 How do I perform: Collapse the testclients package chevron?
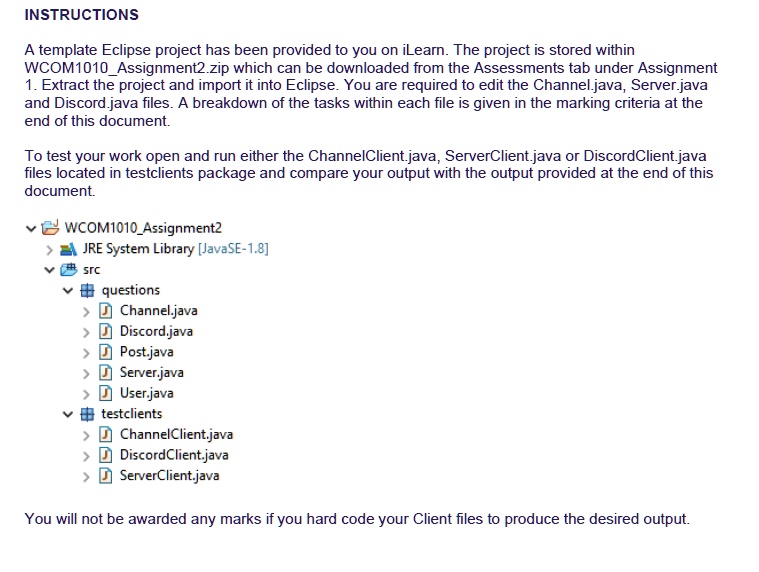pos(68,414)
